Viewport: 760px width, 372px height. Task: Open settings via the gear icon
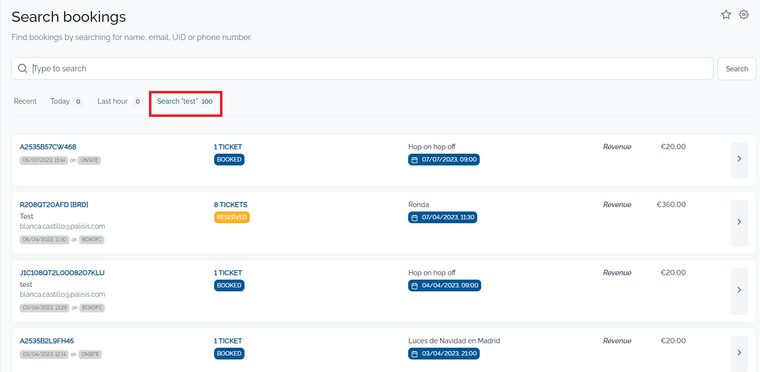[744, 15]
